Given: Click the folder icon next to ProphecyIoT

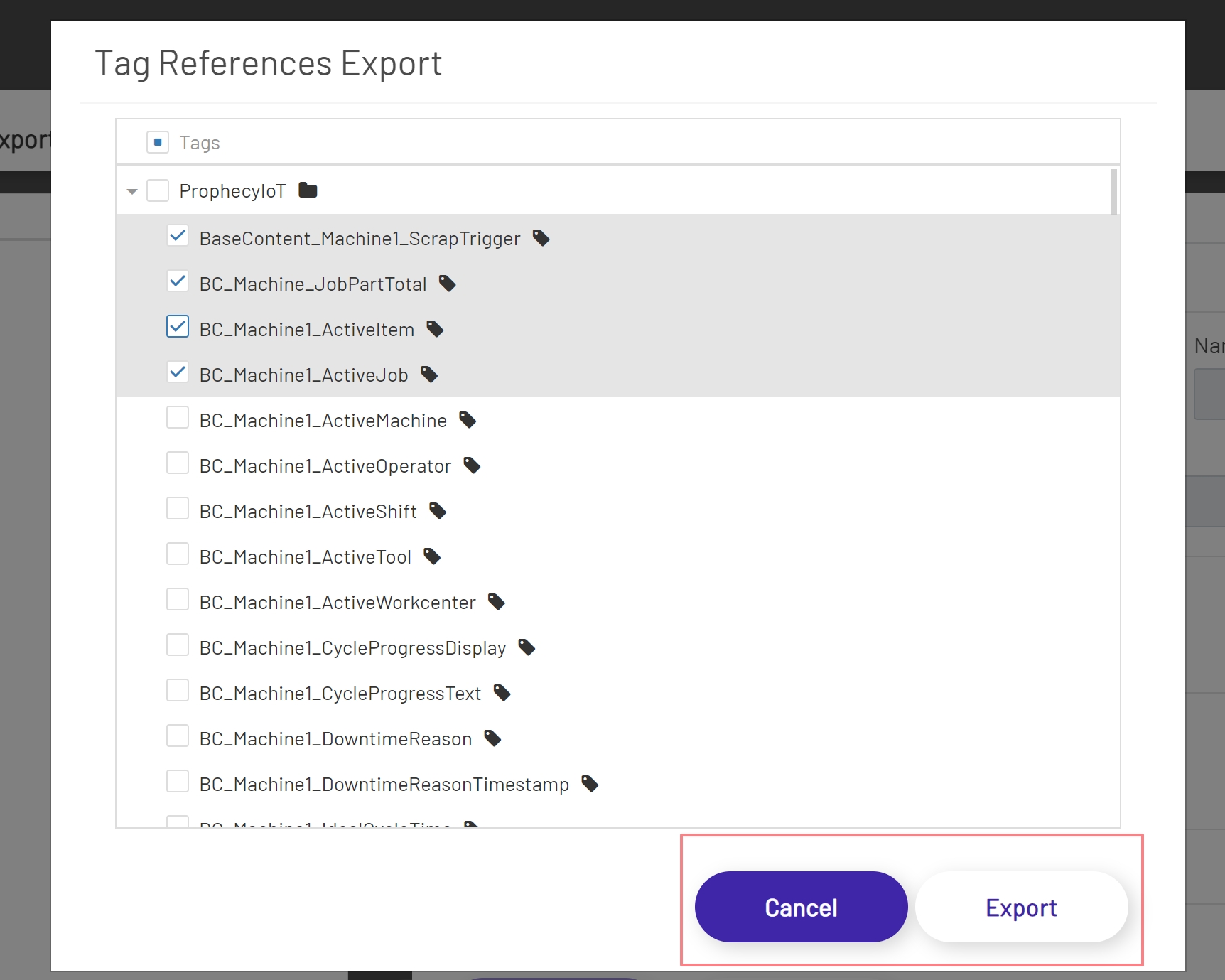Looking at the screenshot, I should point(307,190).
